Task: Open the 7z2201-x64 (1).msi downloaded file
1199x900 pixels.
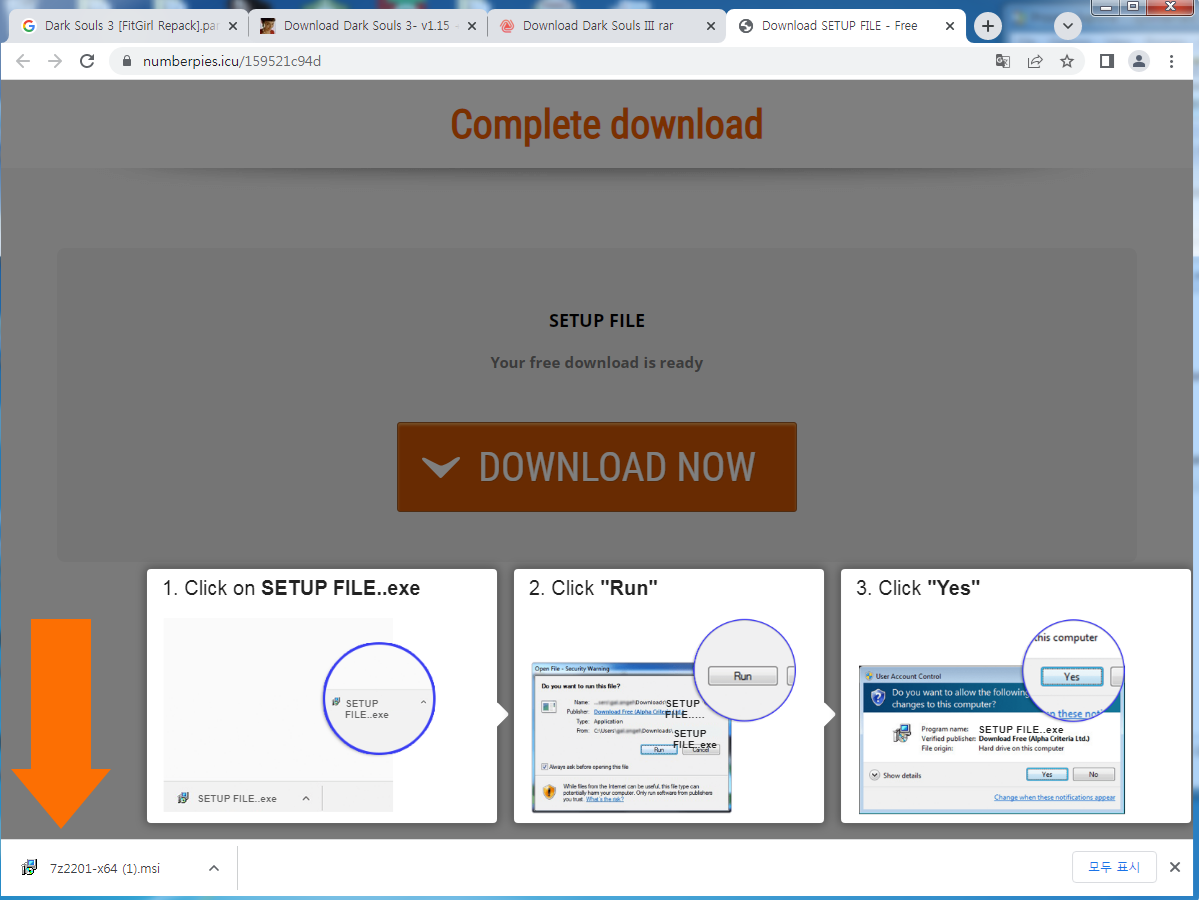Action: point(104,868)
